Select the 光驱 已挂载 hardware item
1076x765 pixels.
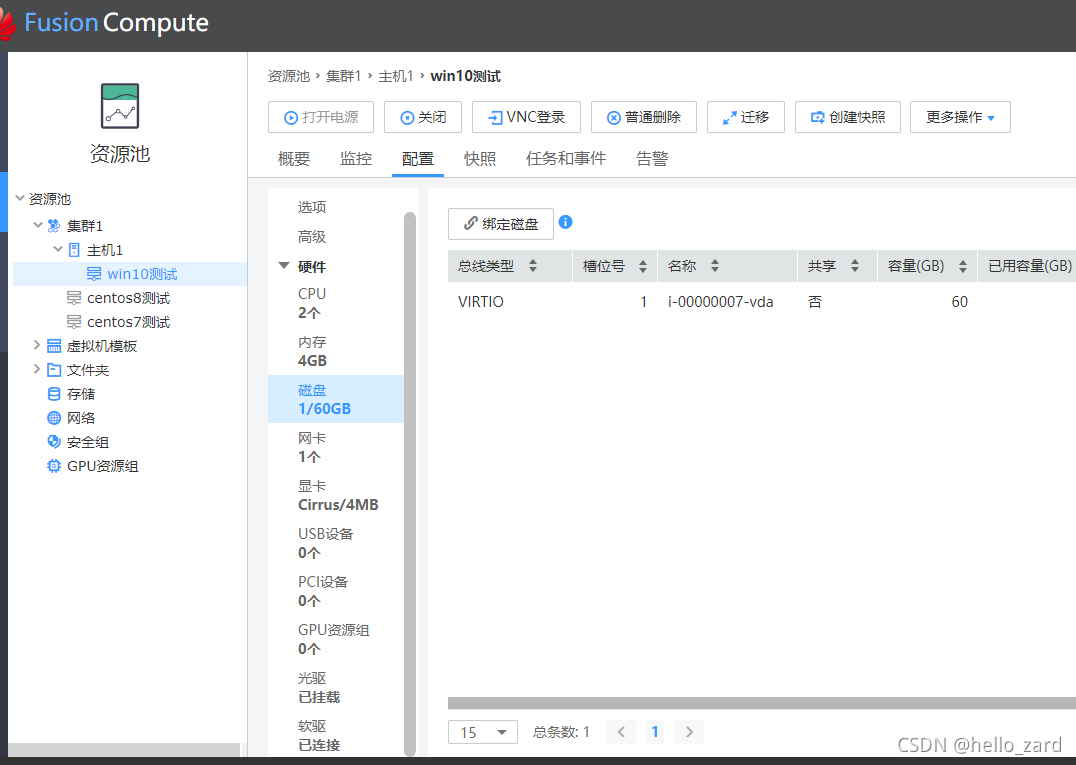[x=336, y=687]
